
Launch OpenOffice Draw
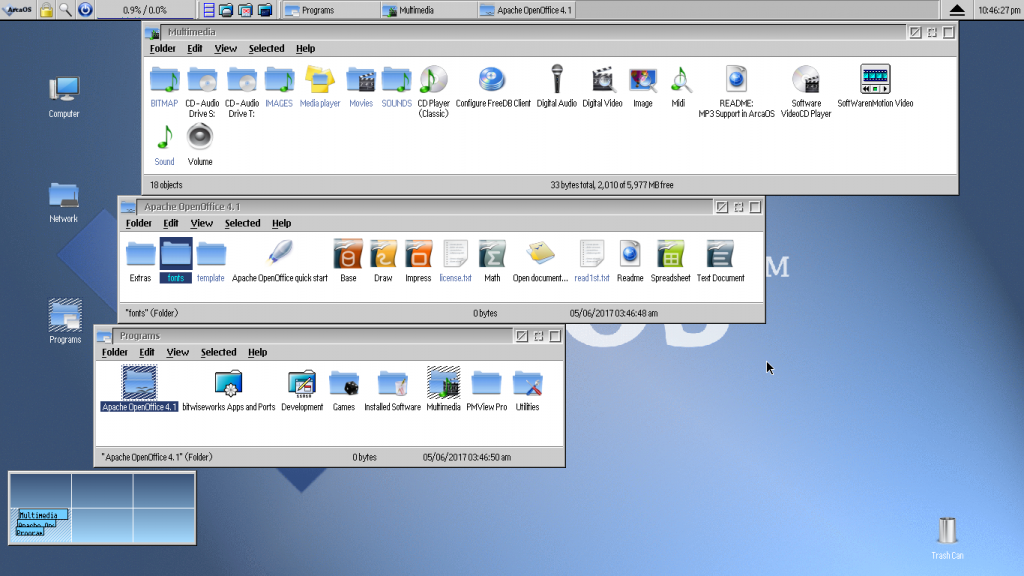[383, 255]
